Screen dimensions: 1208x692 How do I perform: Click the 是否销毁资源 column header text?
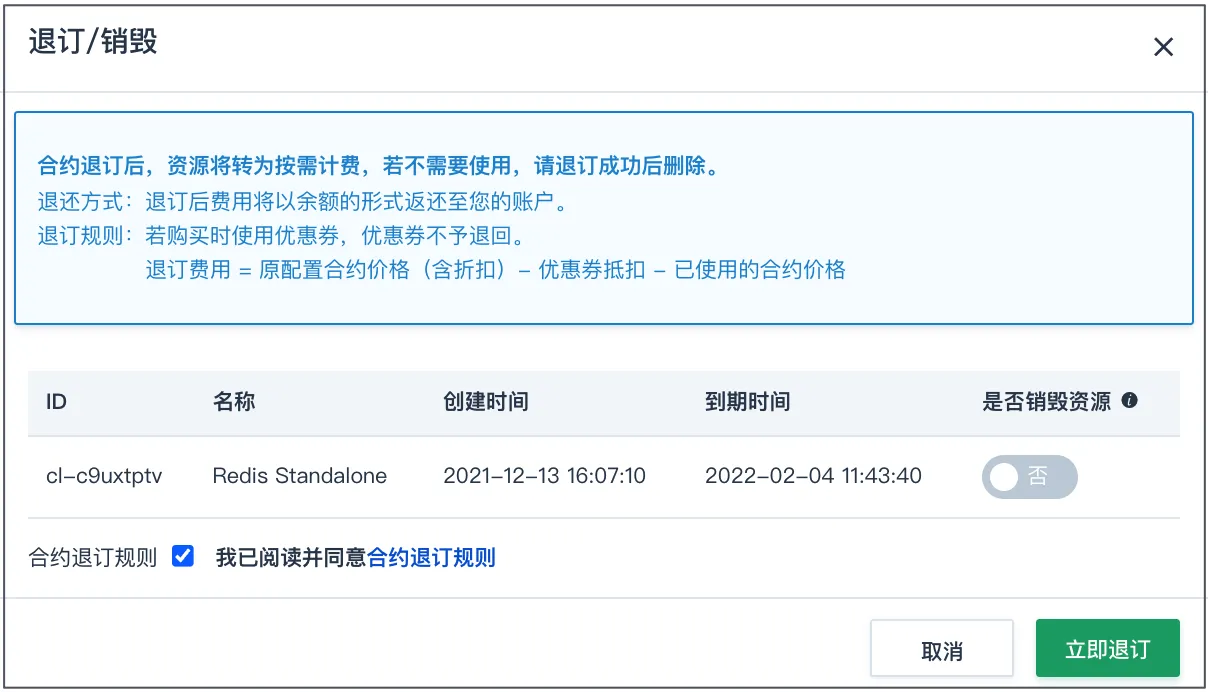point(1047,402)
